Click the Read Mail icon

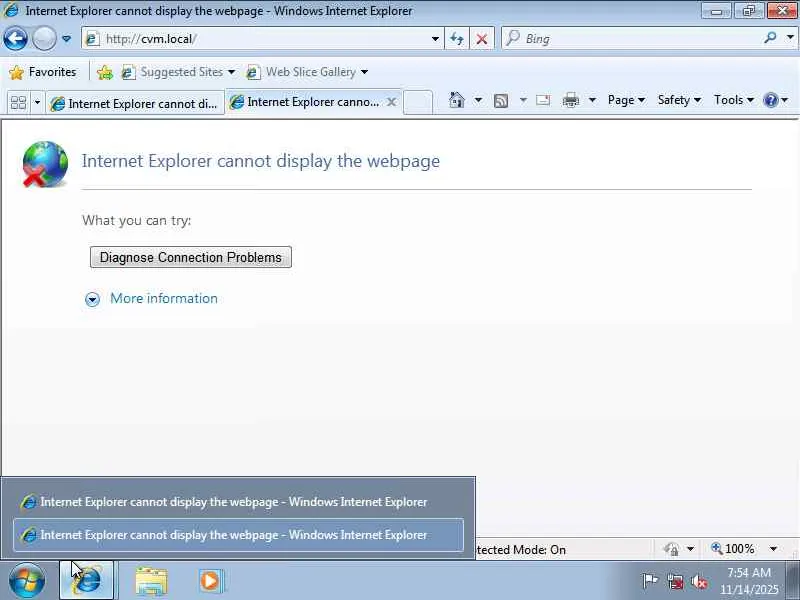point(543,100)
